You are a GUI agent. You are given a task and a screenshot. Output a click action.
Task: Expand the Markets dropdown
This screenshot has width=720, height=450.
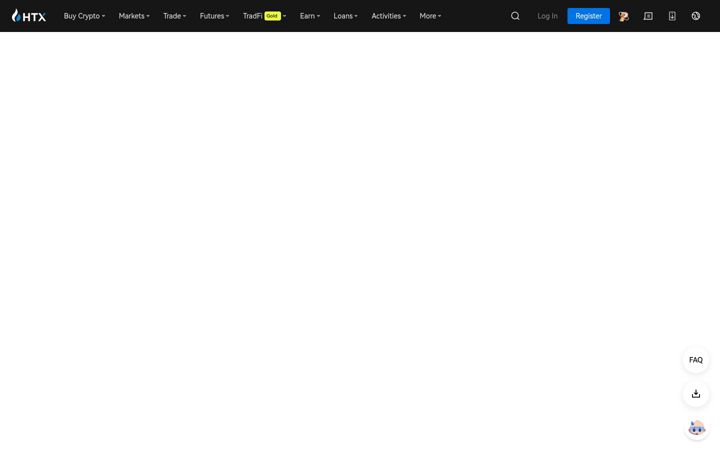pos(134,16)
